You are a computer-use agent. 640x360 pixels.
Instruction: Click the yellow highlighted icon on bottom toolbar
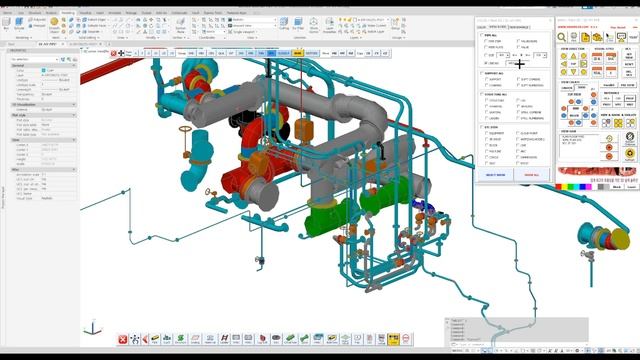393,339
